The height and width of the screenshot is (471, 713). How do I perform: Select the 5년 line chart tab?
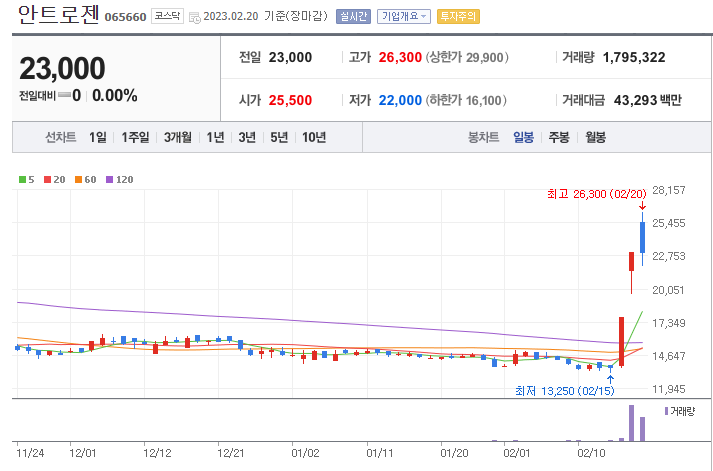click(x=279, y=137)
